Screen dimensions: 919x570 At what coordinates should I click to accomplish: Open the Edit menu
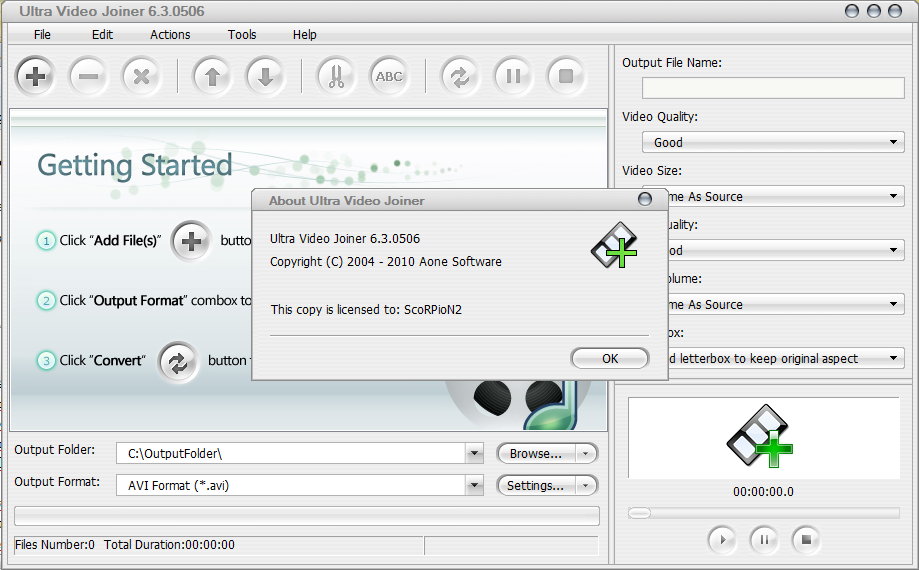[x=102, y=35]
